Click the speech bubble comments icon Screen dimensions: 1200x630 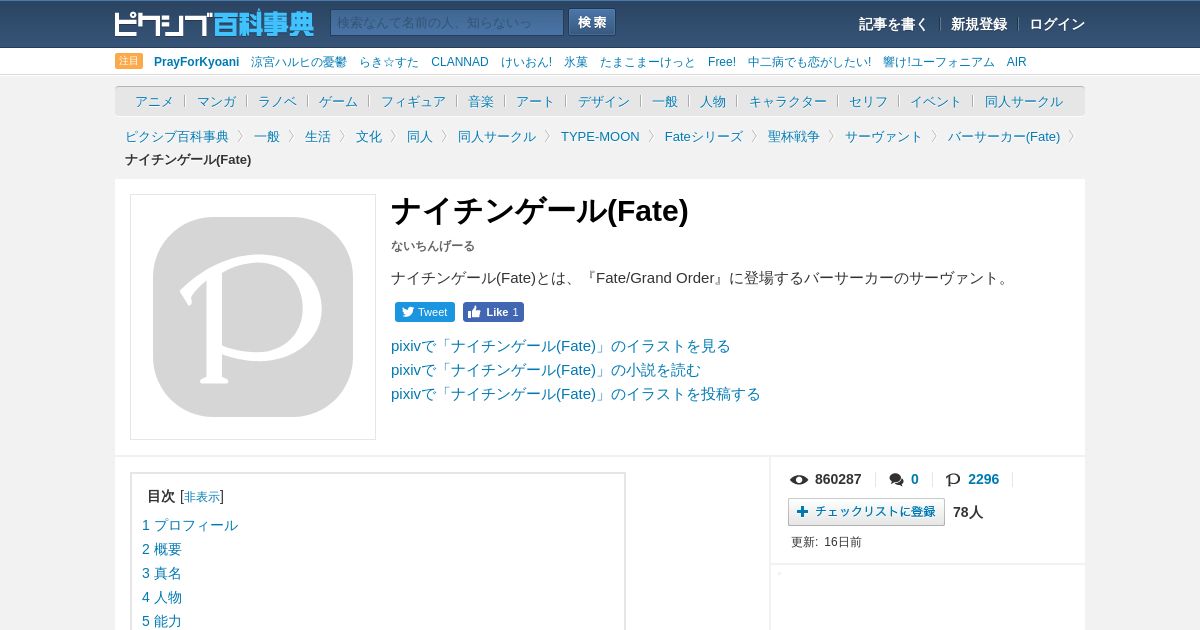click(896, 480)
